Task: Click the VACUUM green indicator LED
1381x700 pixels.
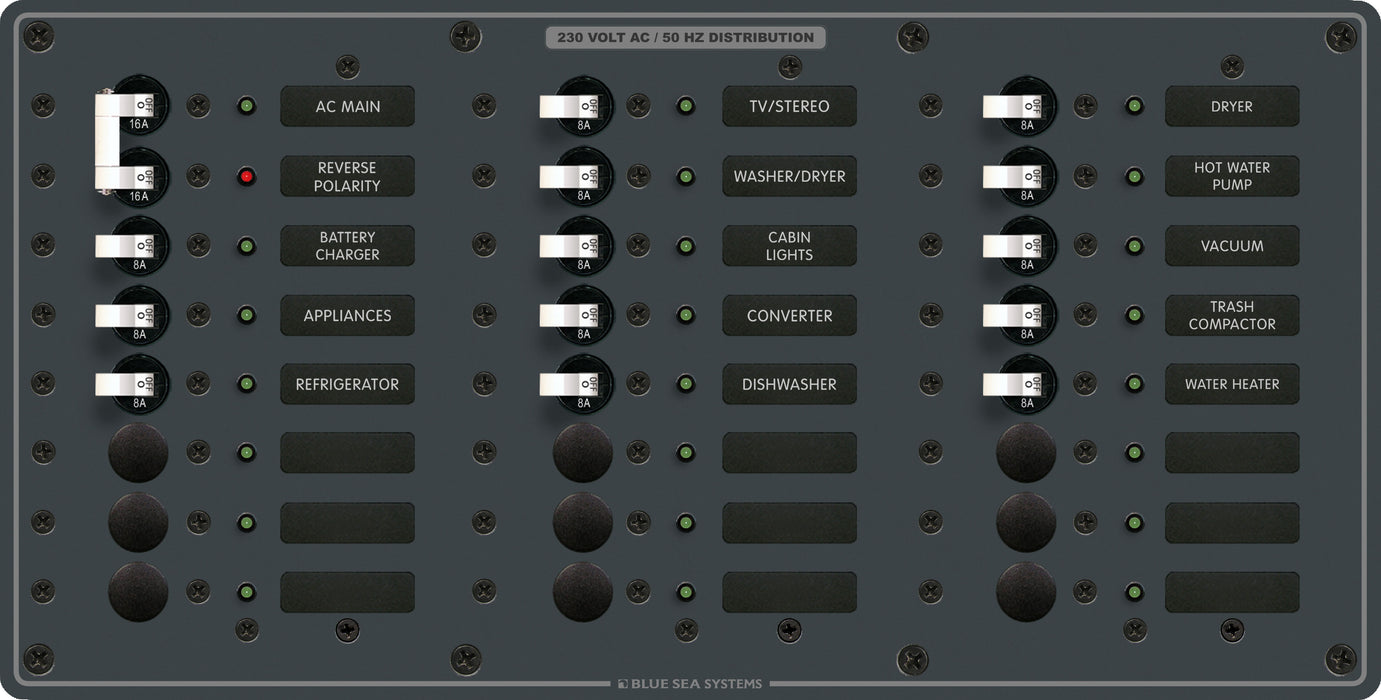Action: coord(1134,245)
